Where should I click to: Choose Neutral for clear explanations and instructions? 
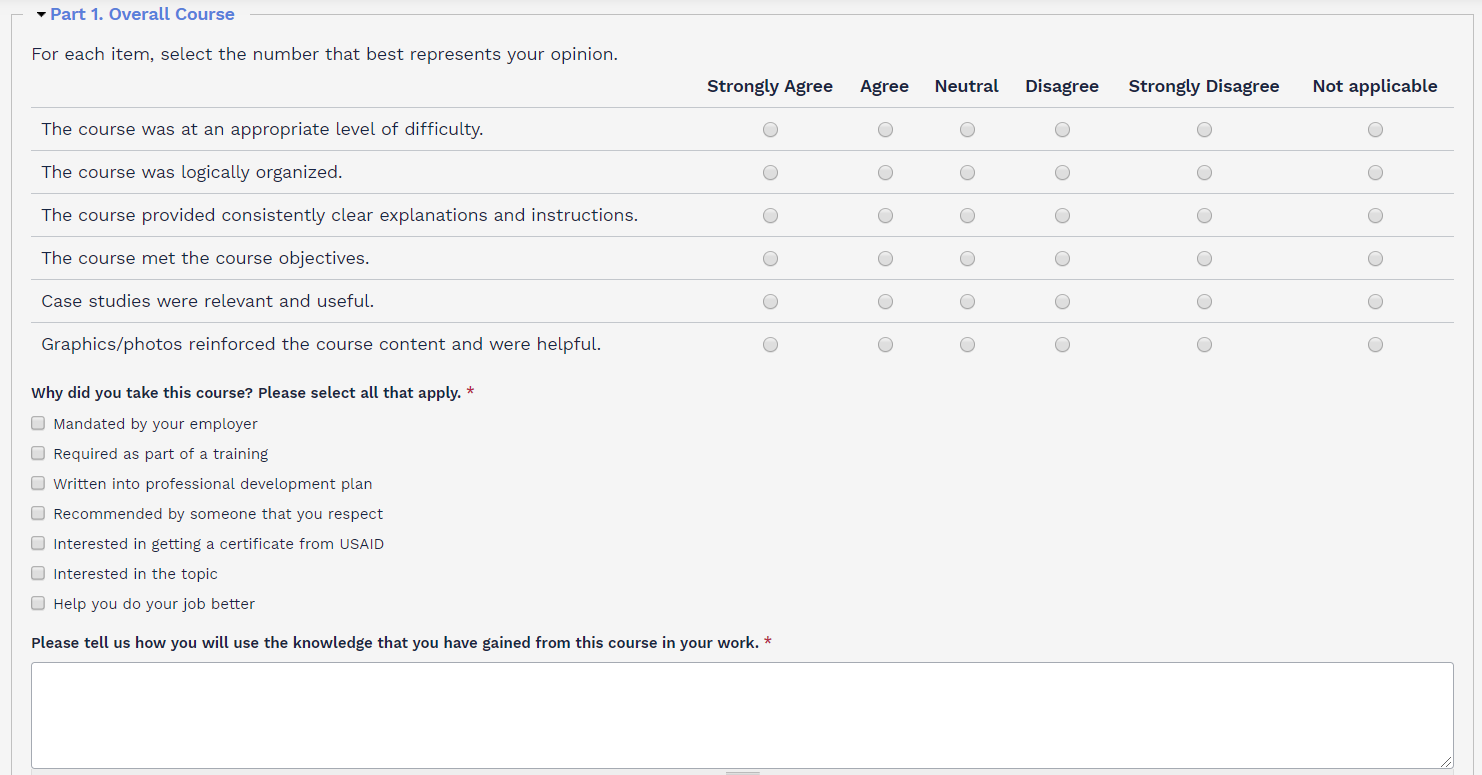[x=967, y=216]
